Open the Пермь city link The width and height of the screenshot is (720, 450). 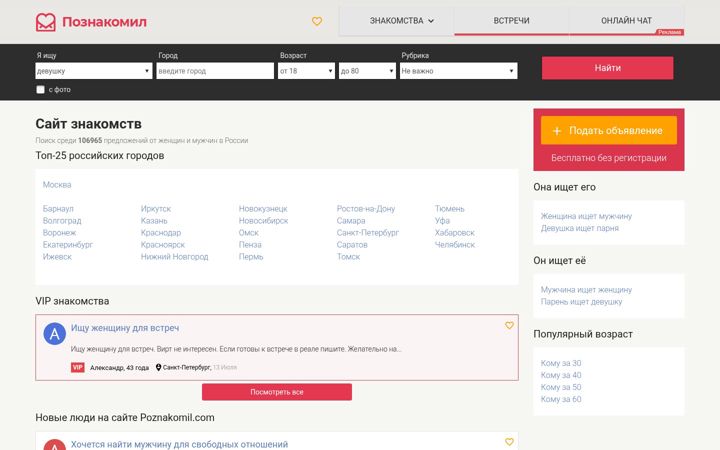click(251, 257)
